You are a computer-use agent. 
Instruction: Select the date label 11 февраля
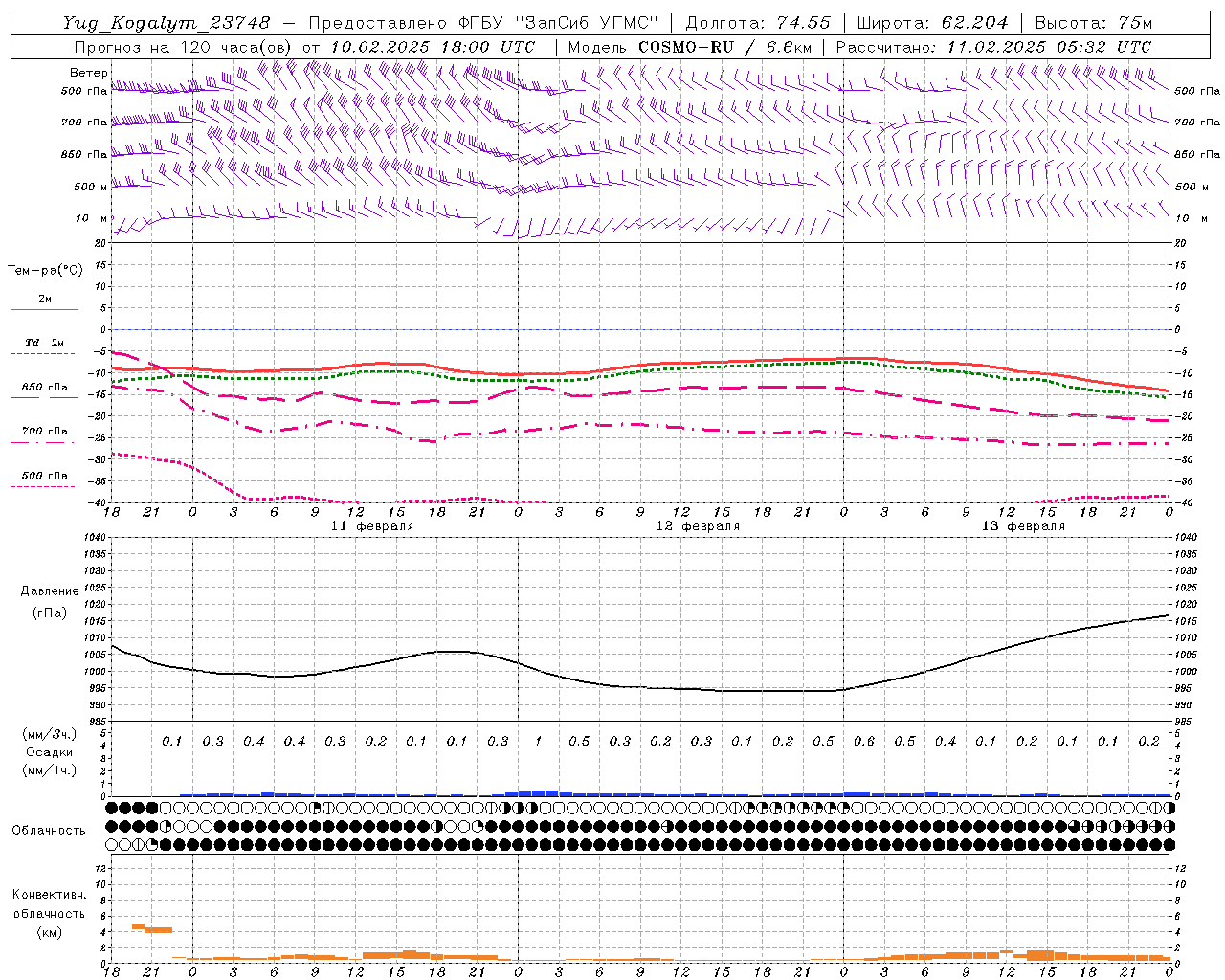click(x=372, y=526)
